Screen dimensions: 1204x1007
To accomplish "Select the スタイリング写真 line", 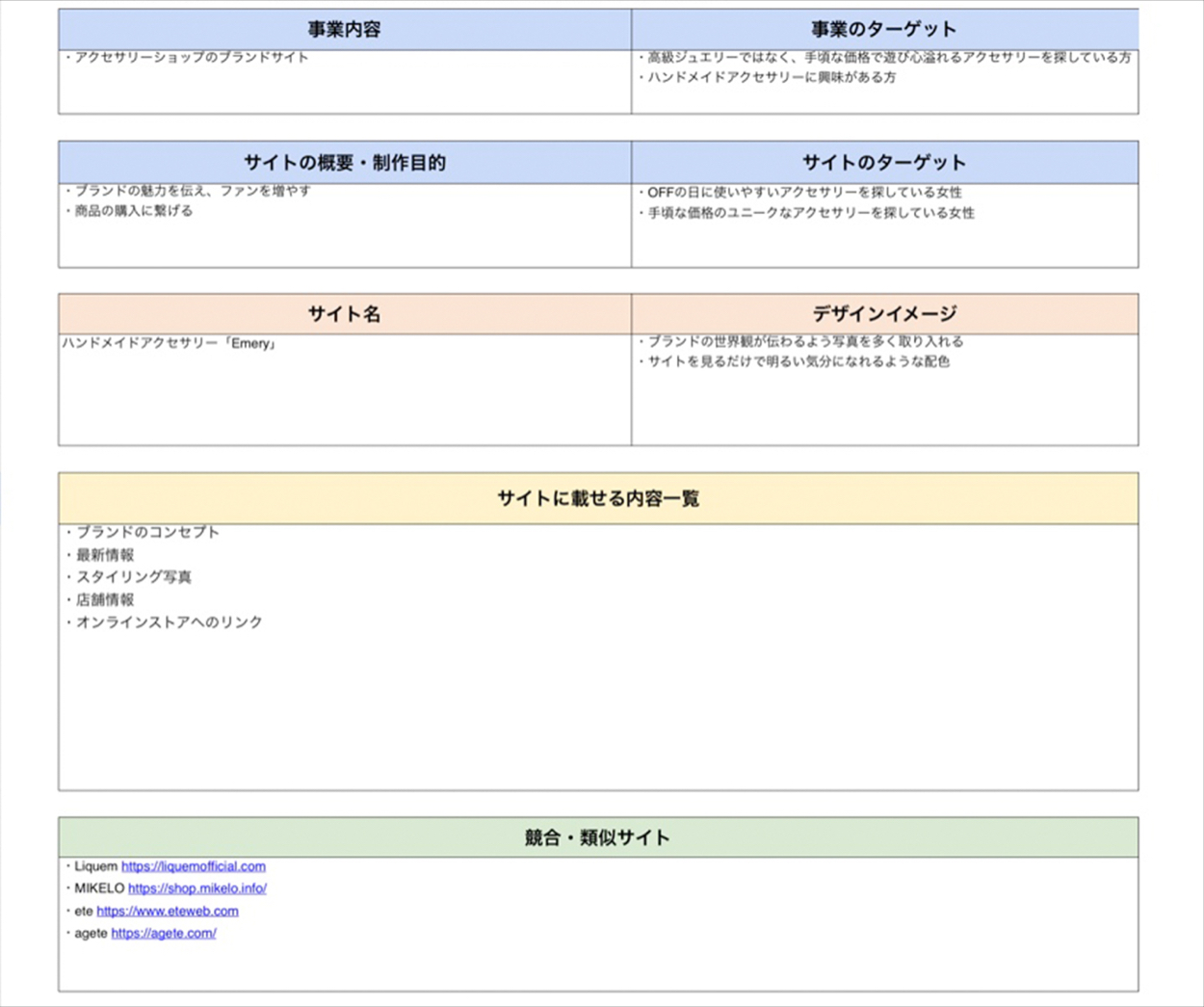I will [134, 577].
